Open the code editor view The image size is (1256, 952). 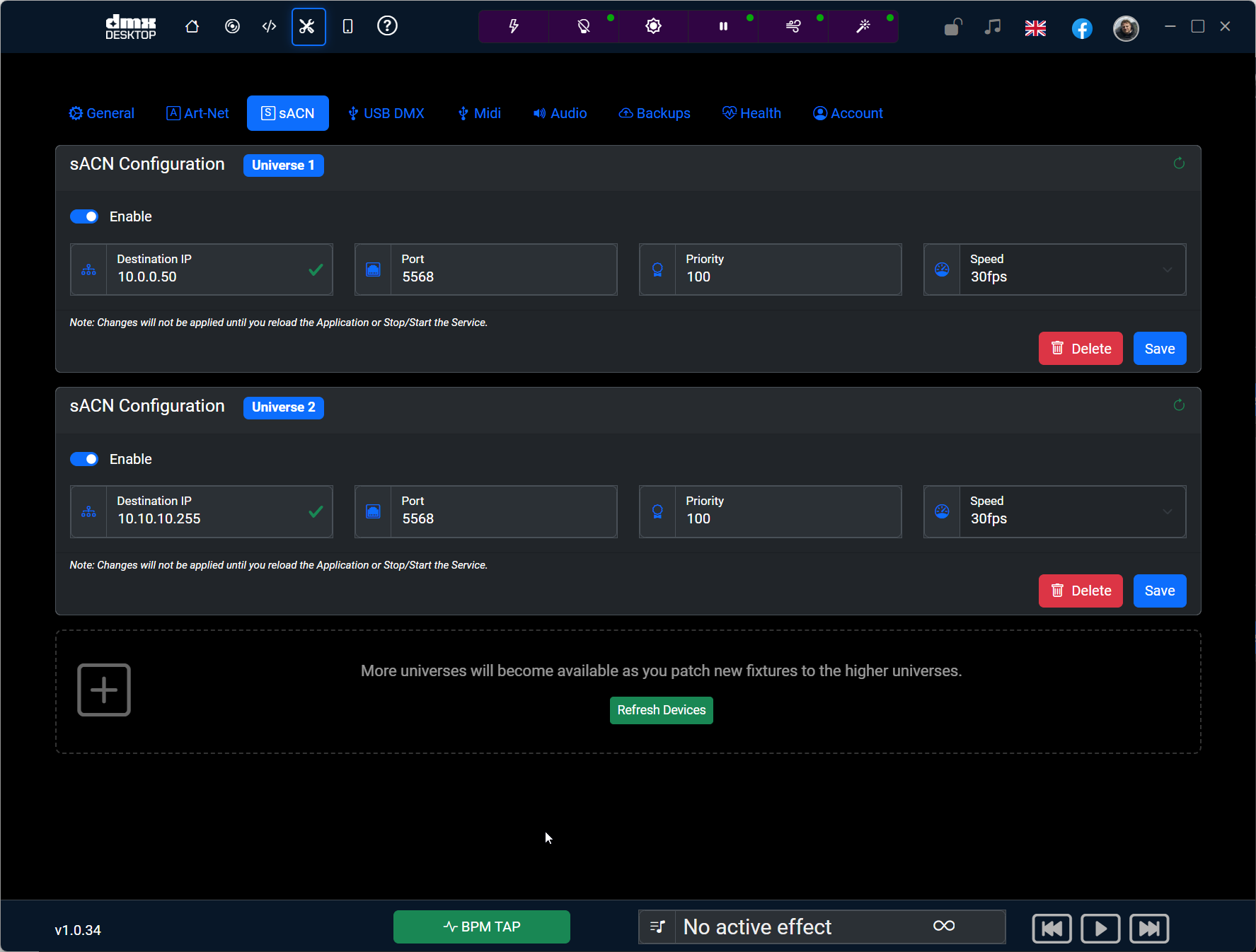[269, 26]
